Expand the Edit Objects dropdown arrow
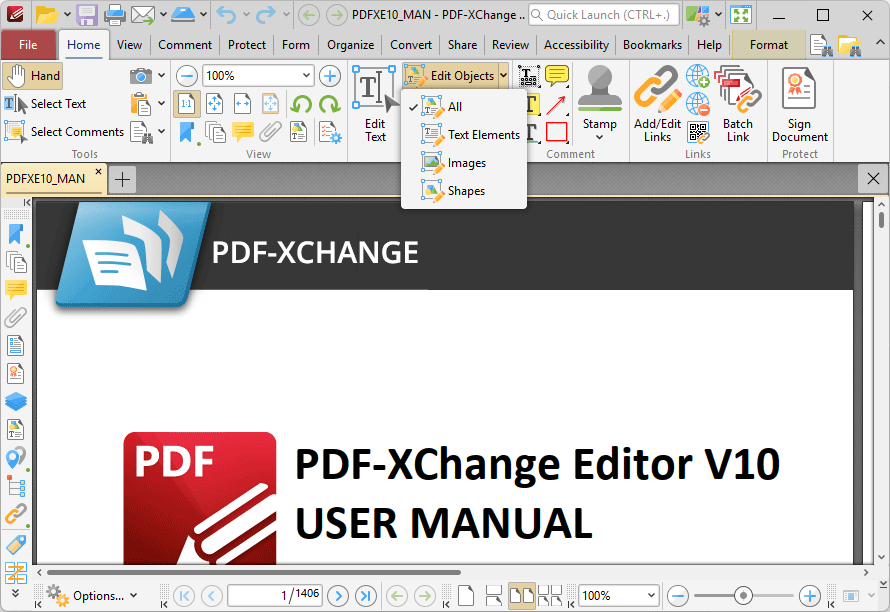The image size is (890, 612). click(503, 76)
